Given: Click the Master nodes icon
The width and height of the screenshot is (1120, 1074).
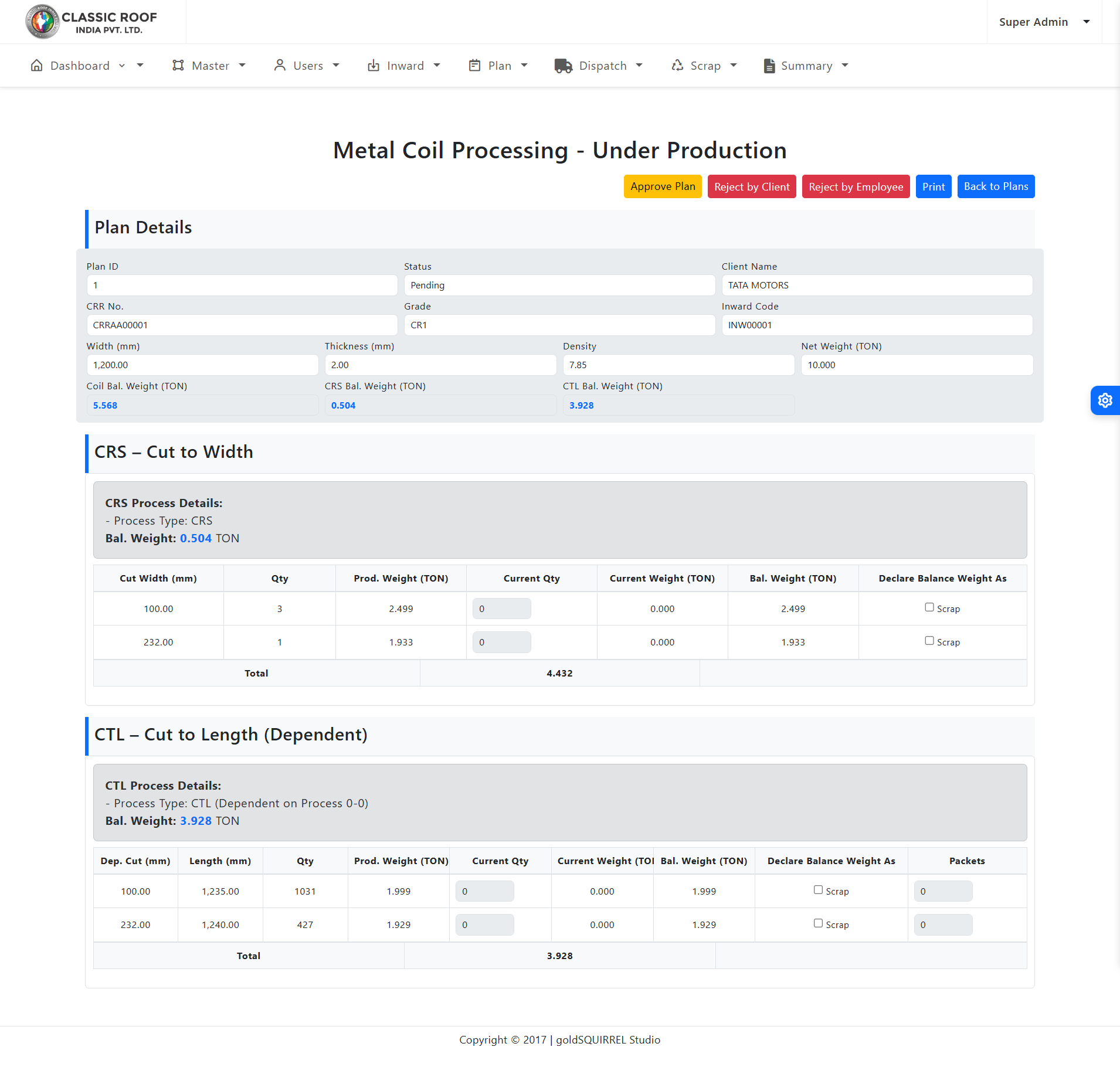Looking at the screenshot, I should (178, 66).
